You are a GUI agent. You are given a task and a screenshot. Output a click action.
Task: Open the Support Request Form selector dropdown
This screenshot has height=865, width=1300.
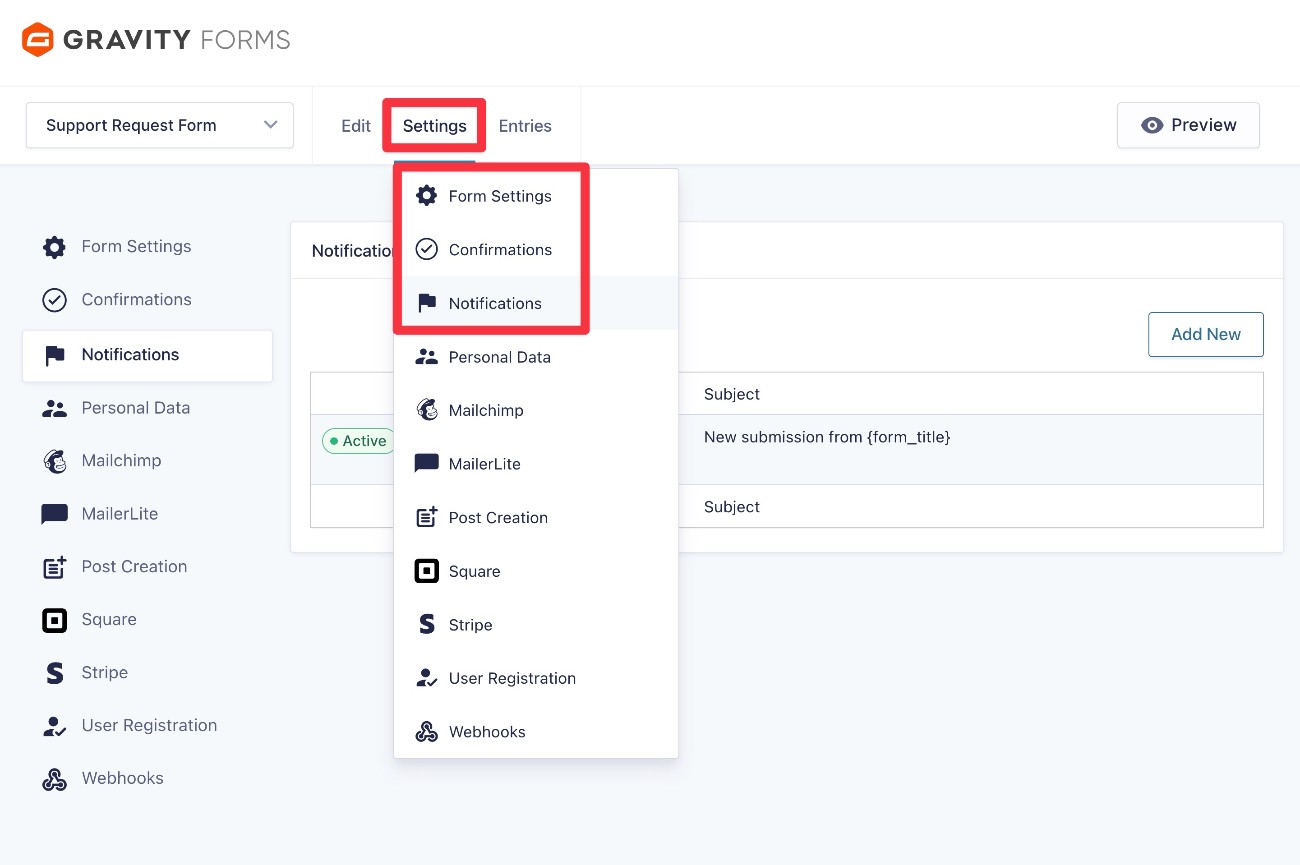(159, 125)
